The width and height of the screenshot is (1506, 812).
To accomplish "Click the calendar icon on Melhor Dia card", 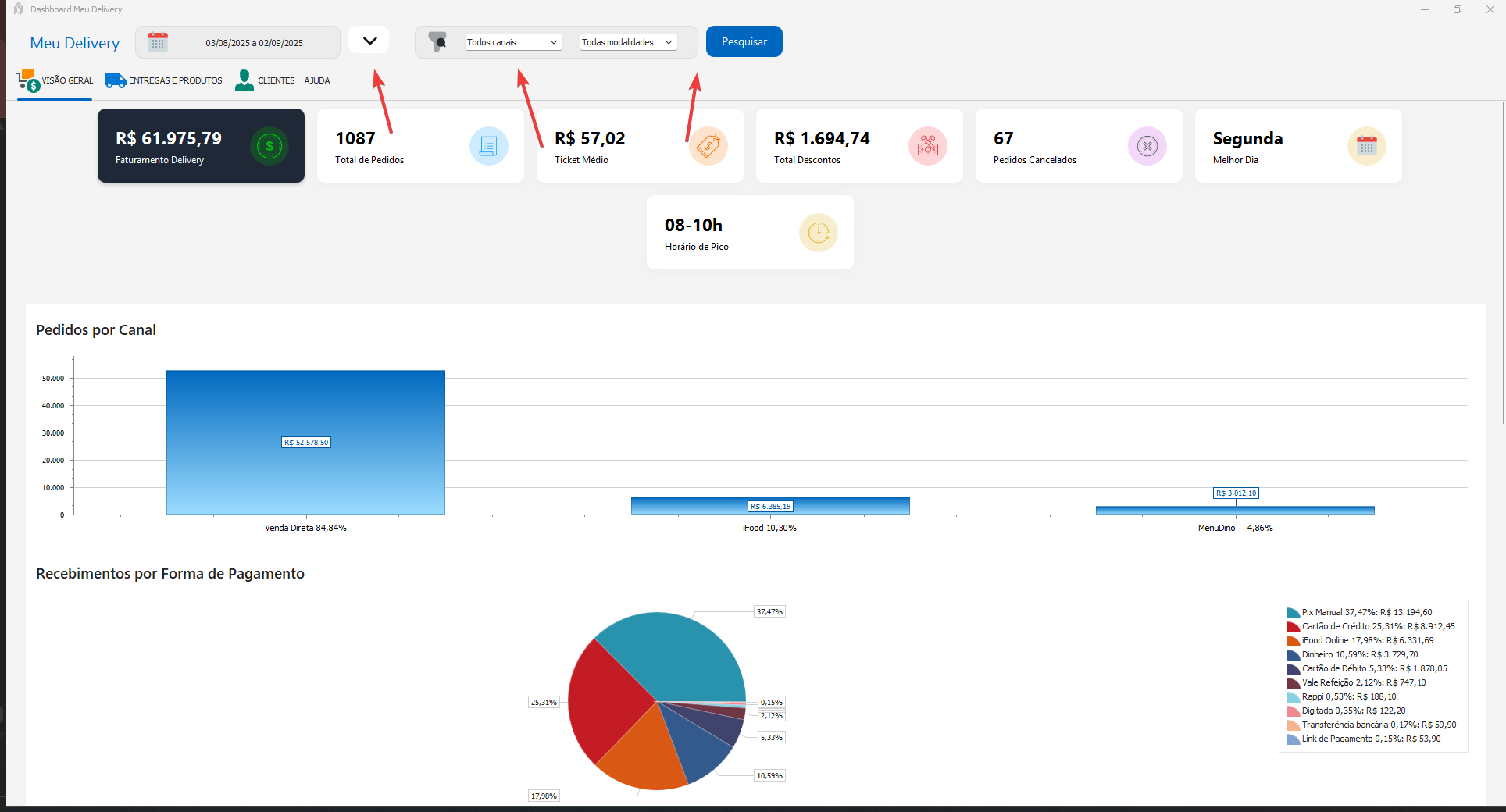I will [1366, 146].
